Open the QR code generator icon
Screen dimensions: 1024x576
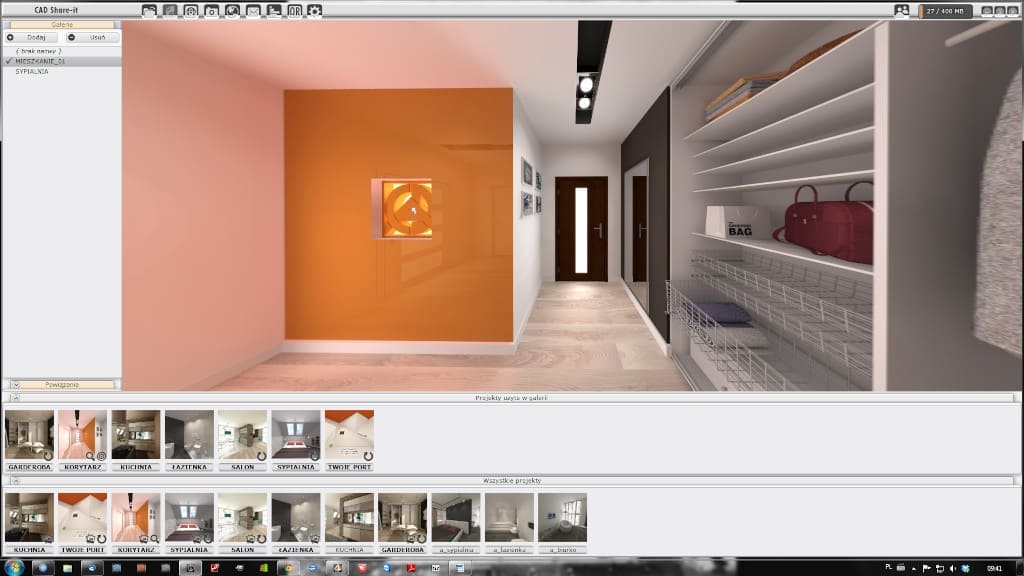point(295,9)
